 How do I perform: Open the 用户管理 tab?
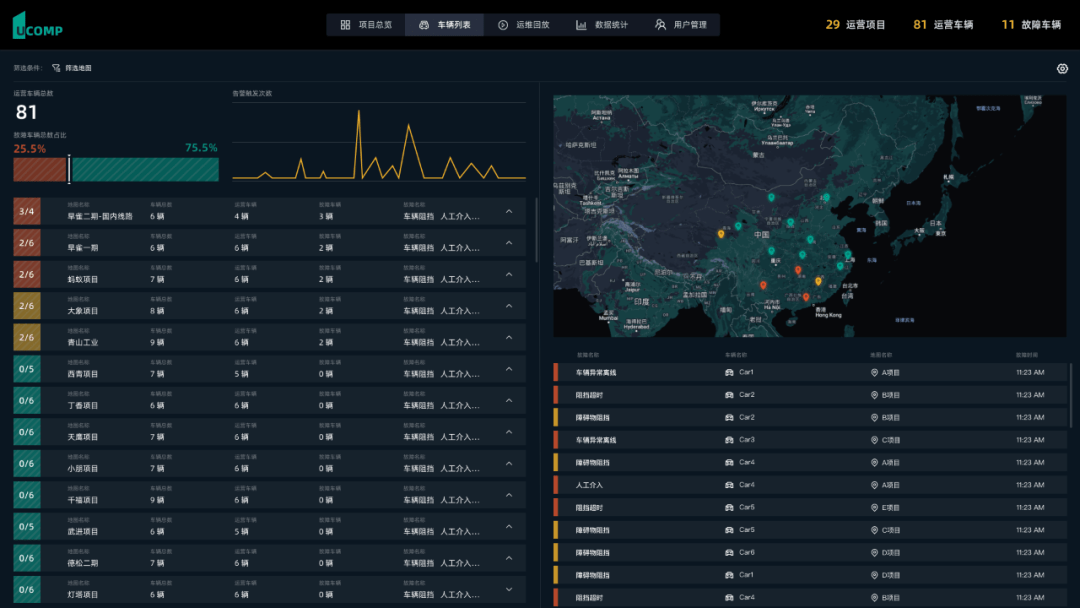pyautogui.click(x=681, y=25)
